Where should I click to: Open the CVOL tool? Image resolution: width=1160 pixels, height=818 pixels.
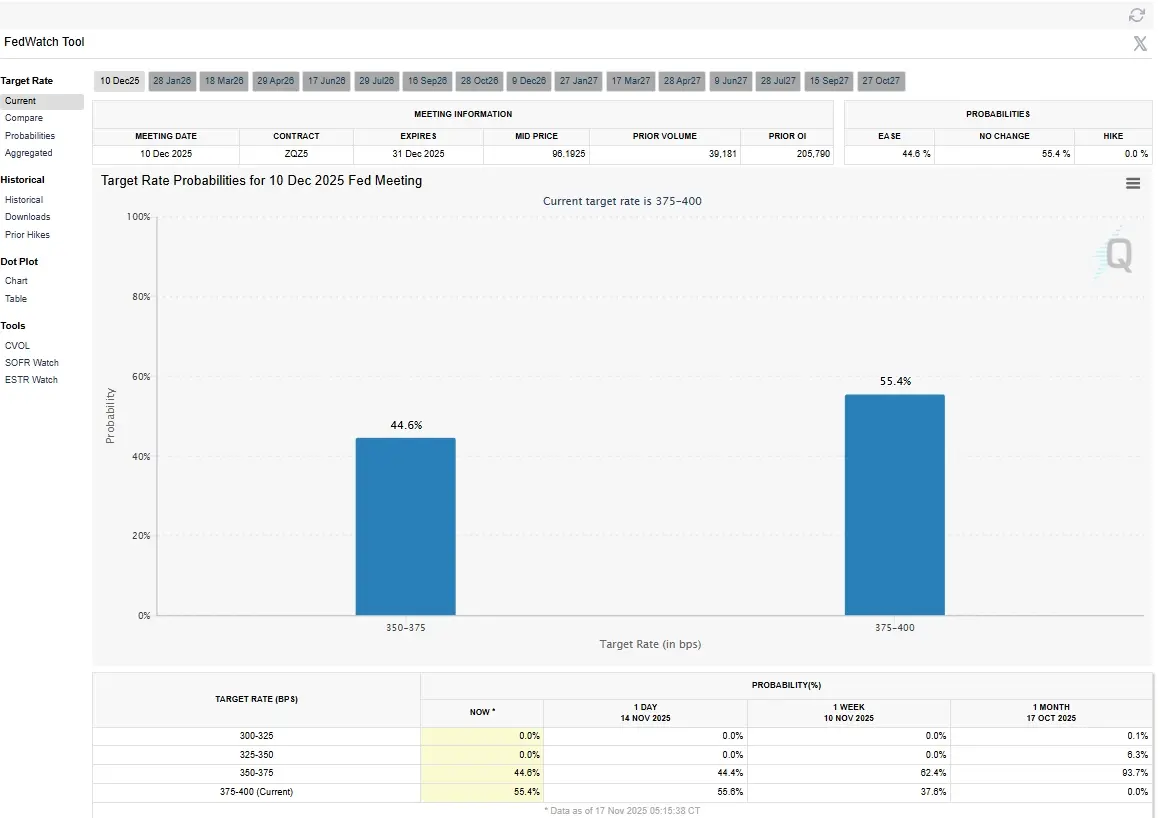[x=18, y=346]
